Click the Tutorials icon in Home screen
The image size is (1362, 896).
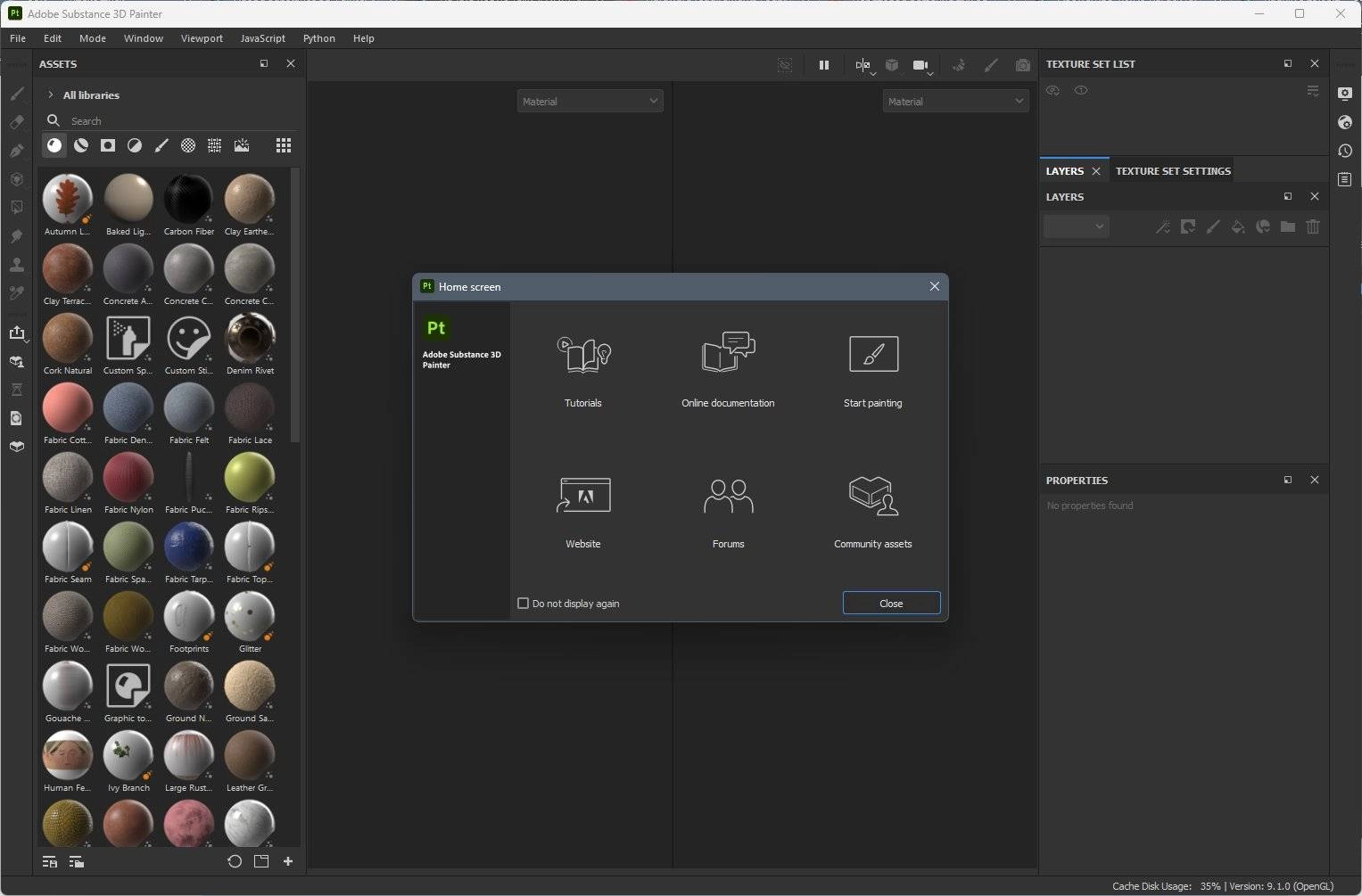(583, 354)
